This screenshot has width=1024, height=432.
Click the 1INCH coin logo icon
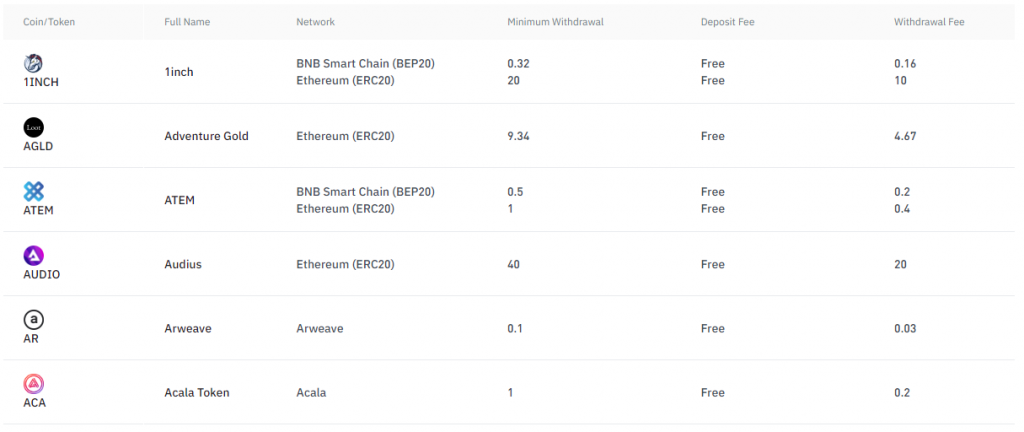pyautogui.click(x=33, y=63)
